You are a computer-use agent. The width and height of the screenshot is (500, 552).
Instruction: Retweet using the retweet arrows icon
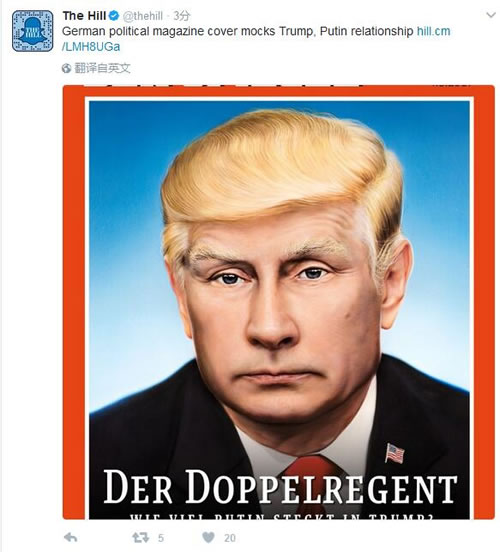(x=140, y=538)
